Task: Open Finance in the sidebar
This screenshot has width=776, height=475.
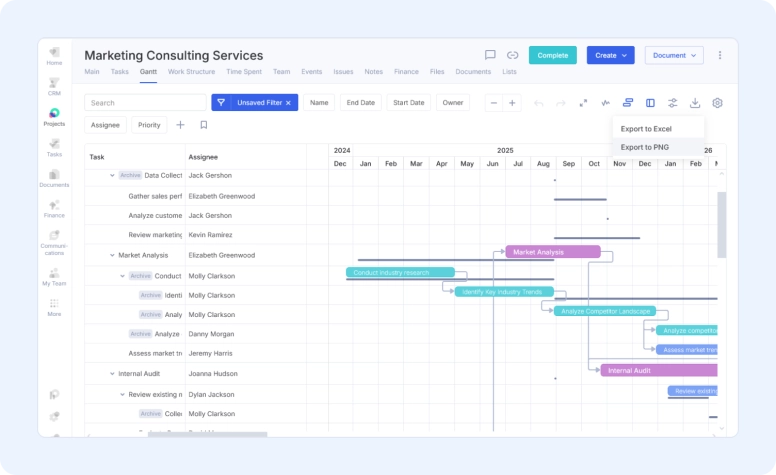Action: 54,209
